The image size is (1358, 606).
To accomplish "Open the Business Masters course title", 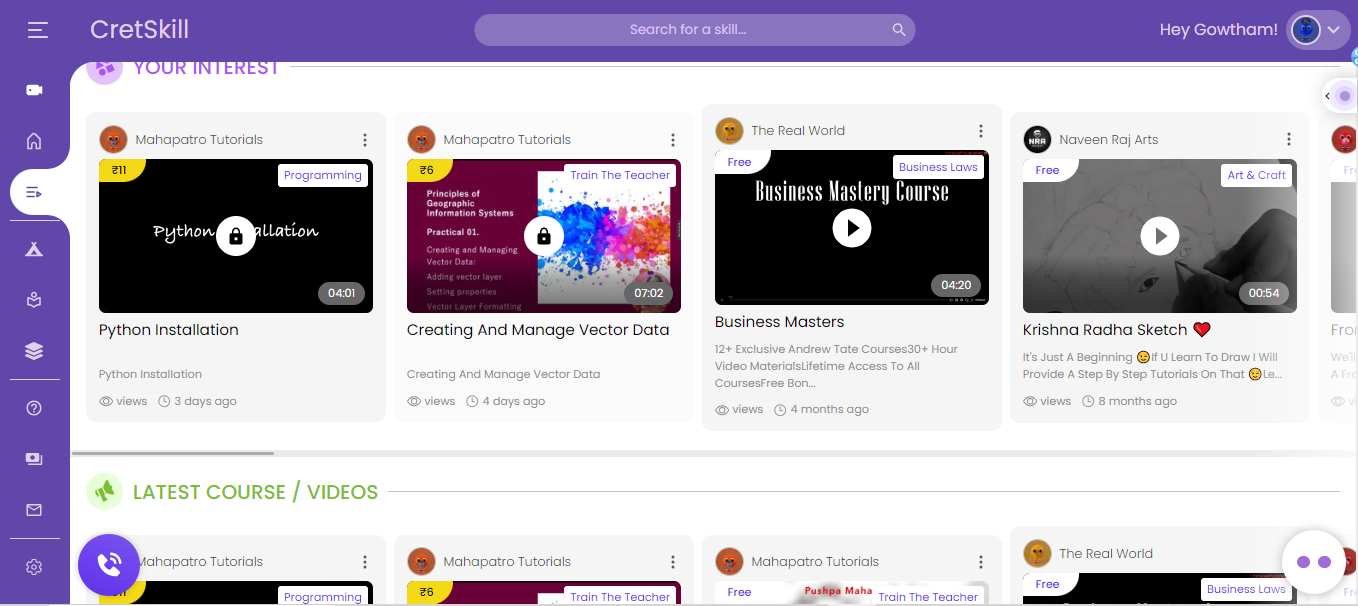I will [x=780, y=322].
